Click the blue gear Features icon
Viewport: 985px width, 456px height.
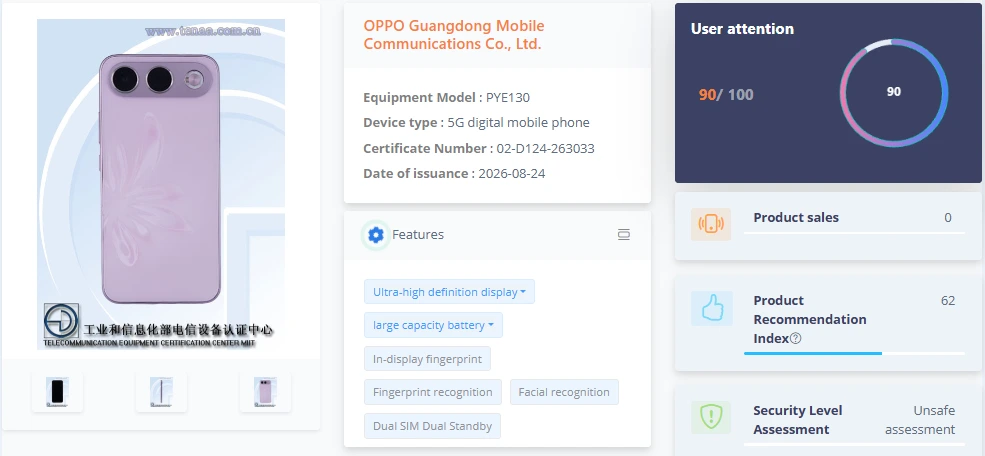(376, 235)
